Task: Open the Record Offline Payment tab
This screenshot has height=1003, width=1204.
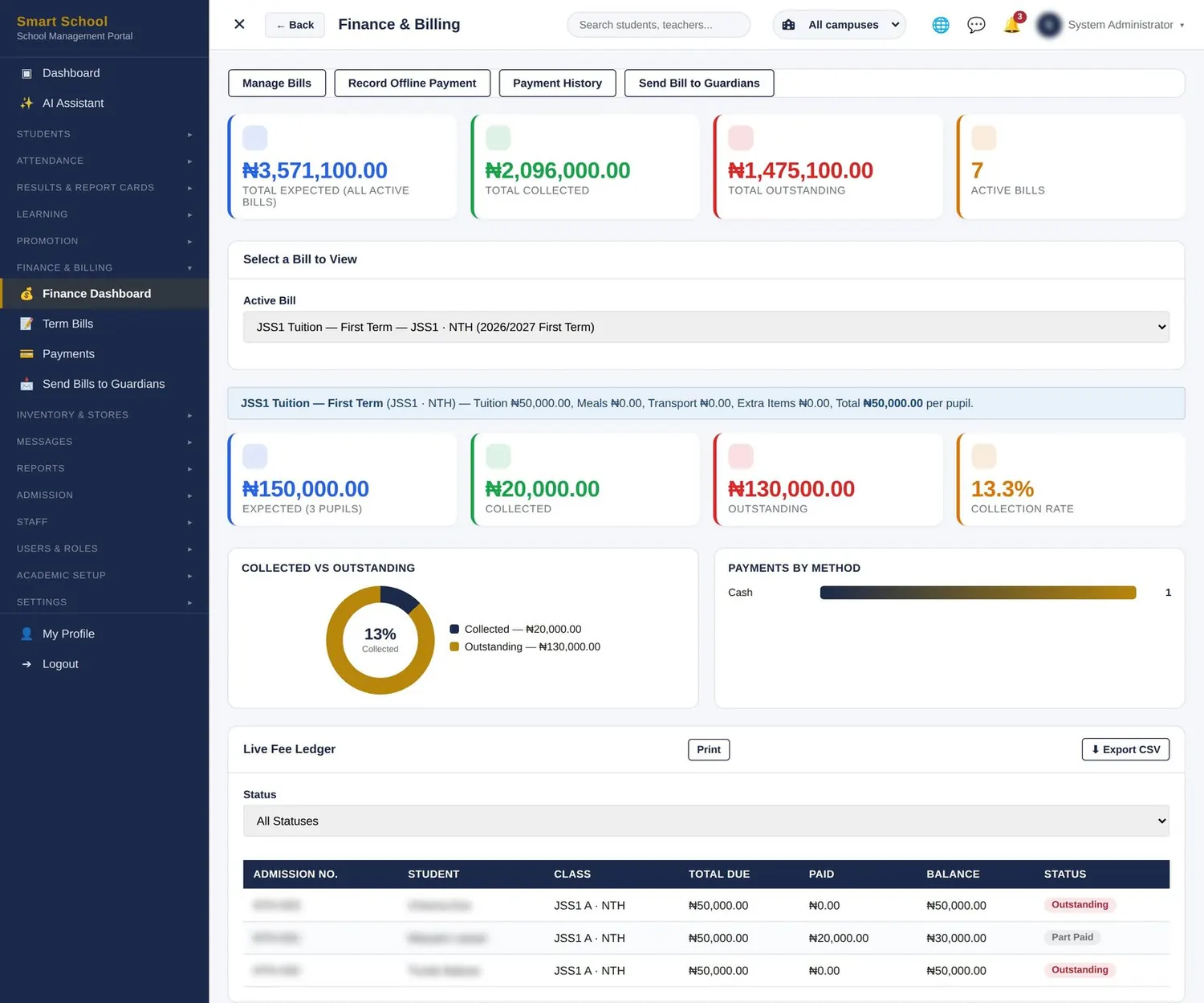Action: (x=412, y=83)
